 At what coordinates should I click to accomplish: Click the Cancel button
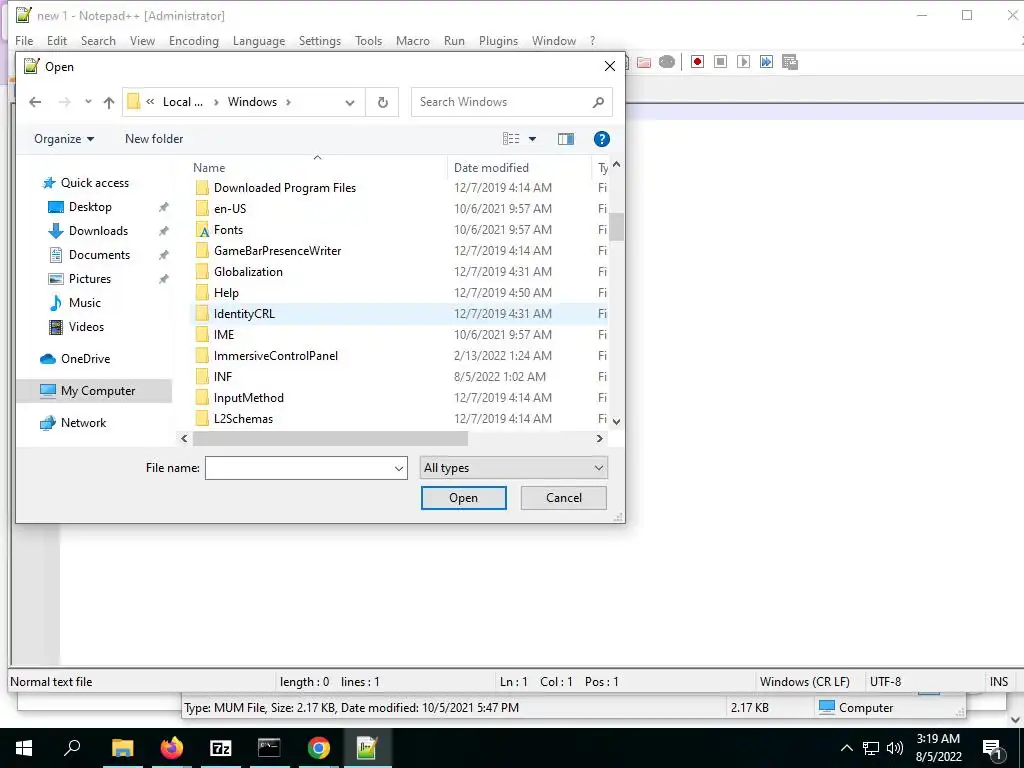[564, 498]
